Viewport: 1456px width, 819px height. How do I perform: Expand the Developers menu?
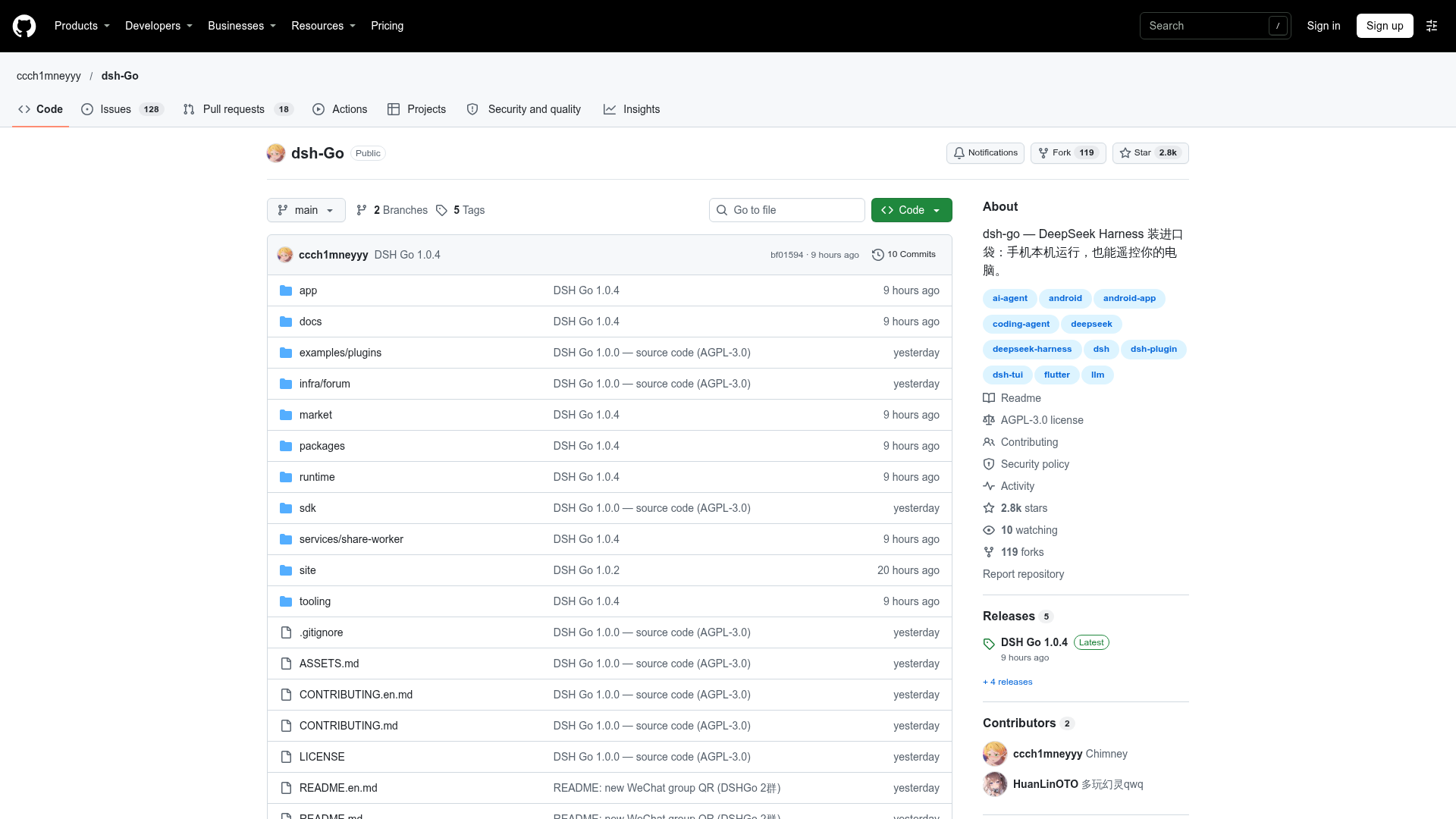[158, 26]
